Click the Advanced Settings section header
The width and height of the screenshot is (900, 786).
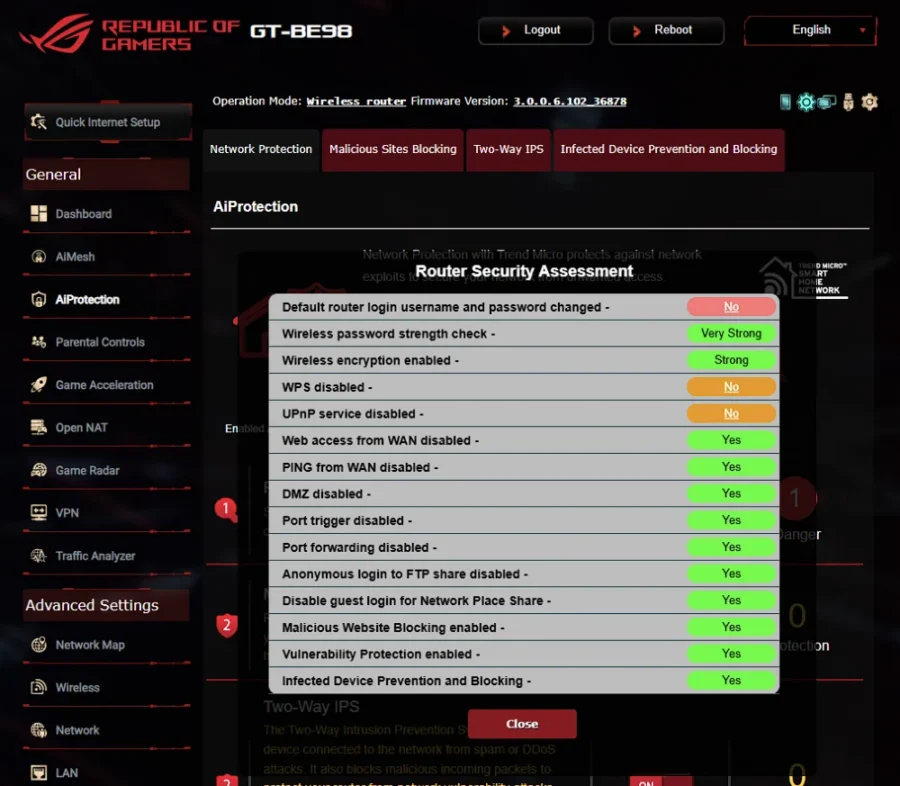107,605
